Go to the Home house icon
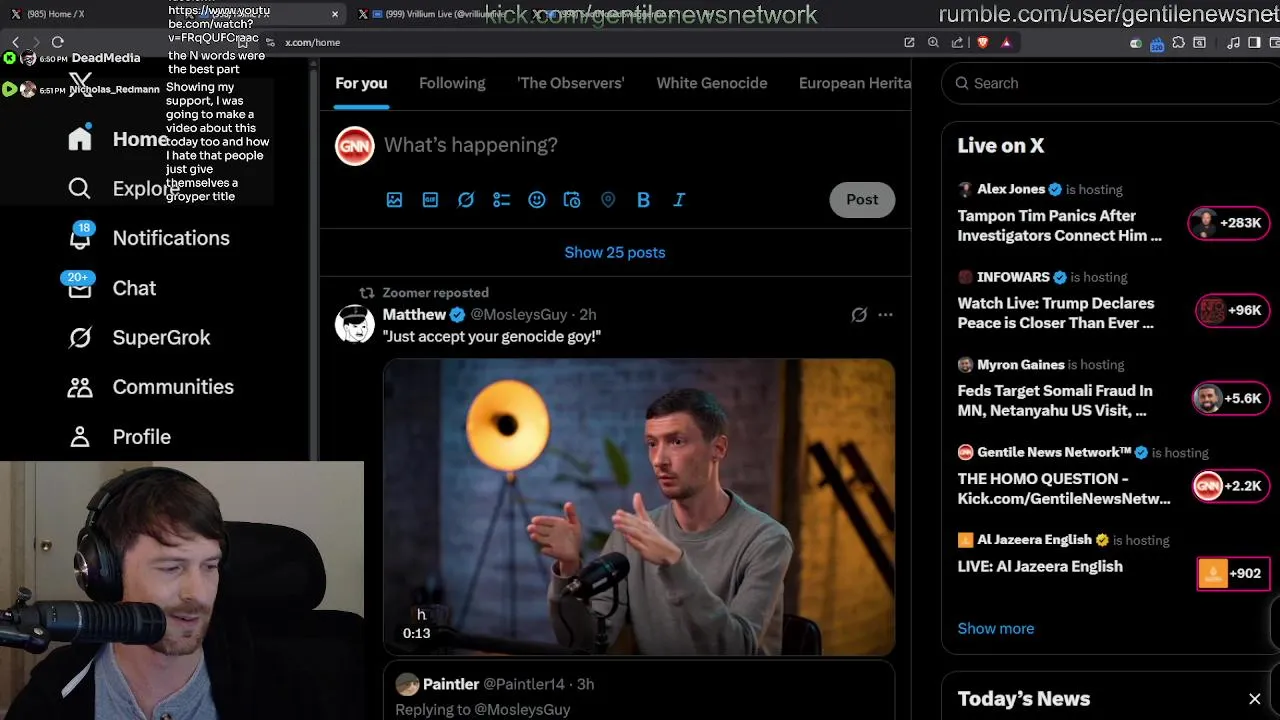This screenshot has height=720, width=1280. [x=80, y=139]
